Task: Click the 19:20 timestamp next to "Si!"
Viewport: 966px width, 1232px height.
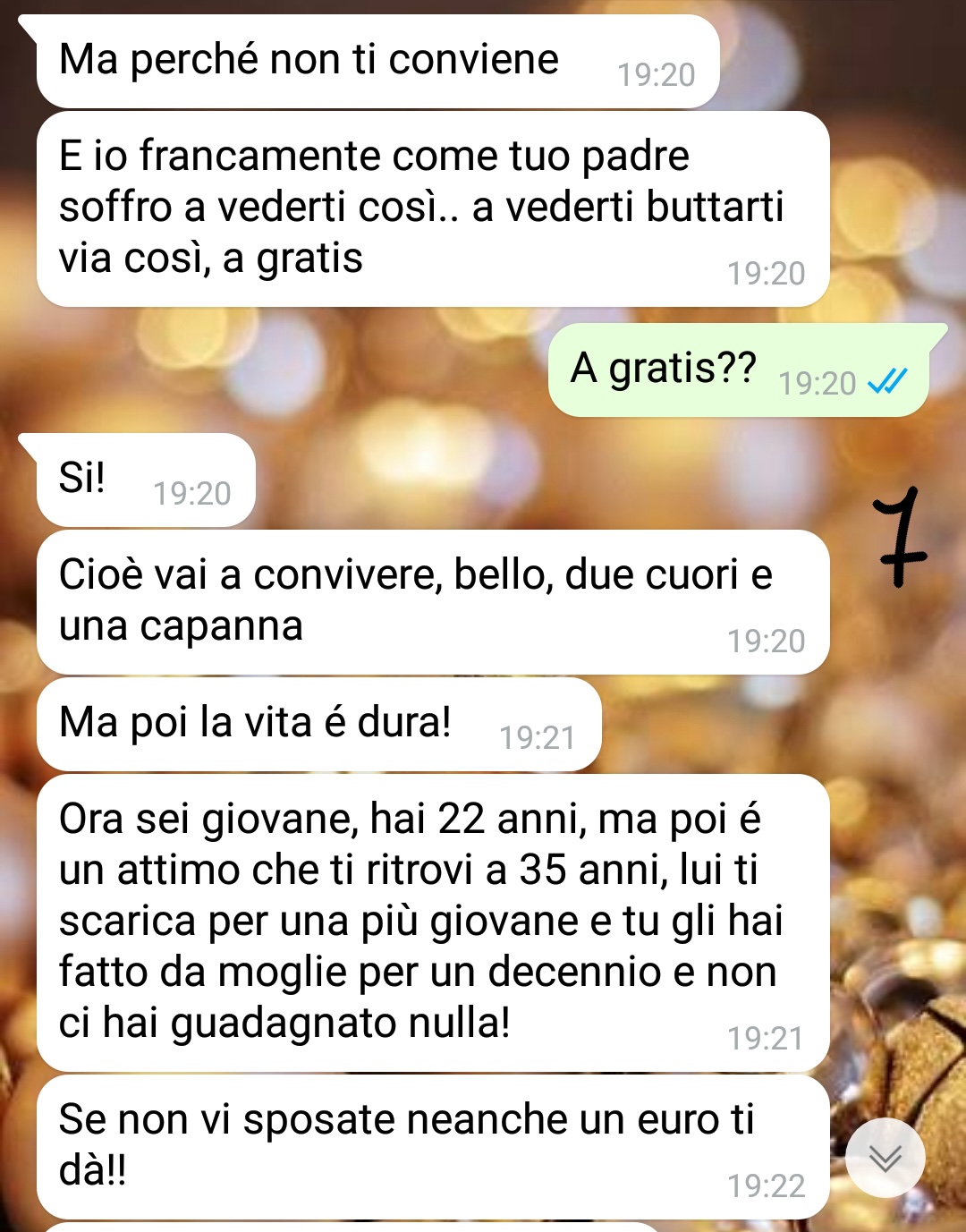Action: tap(192, 493)
